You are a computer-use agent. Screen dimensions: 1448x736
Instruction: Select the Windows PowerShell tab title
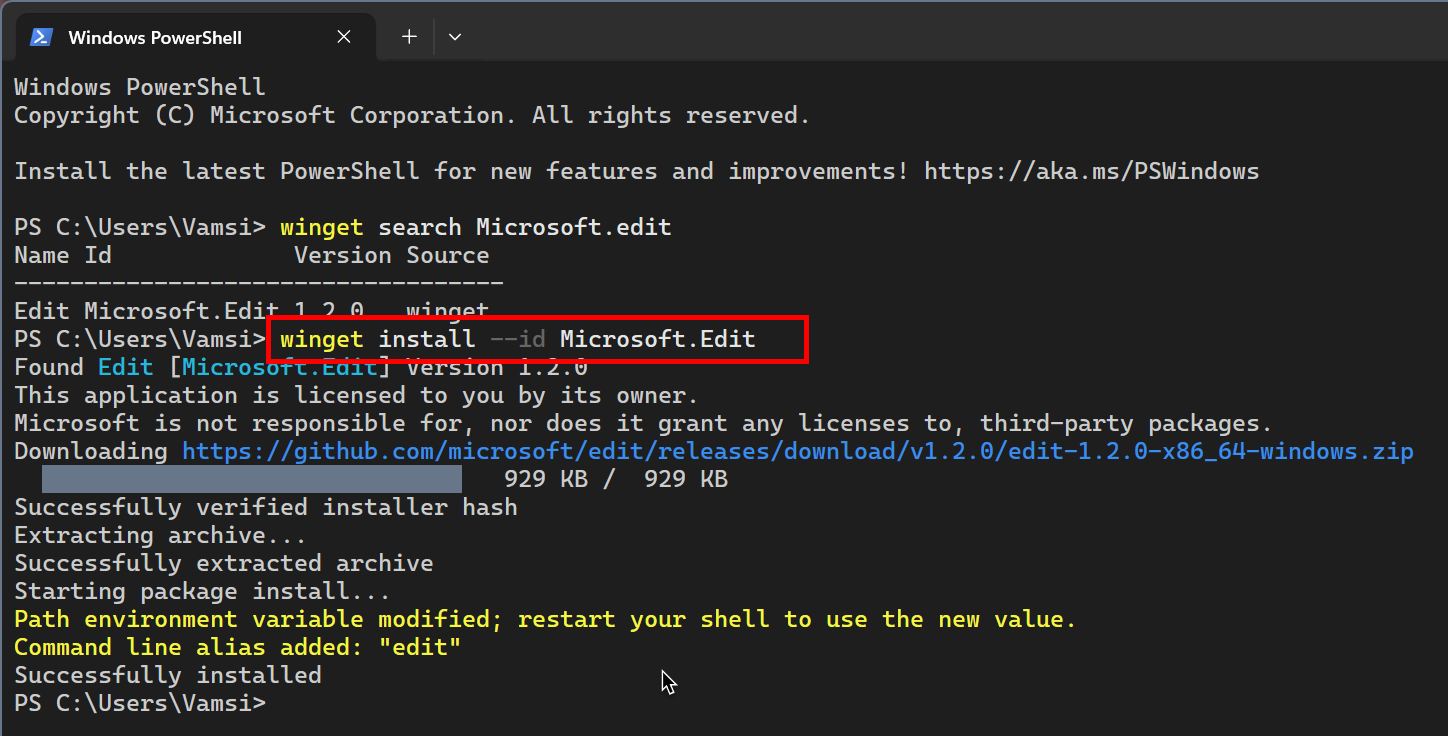pos(155,38)
